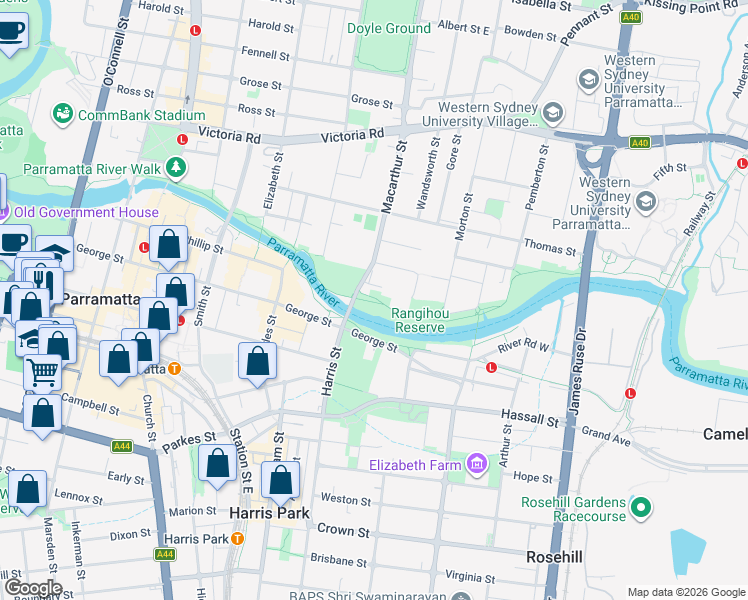Open the Elizabeth Farm museum marker
The height and width of the screenshot is (600, 748).
(x=477, y=464)
